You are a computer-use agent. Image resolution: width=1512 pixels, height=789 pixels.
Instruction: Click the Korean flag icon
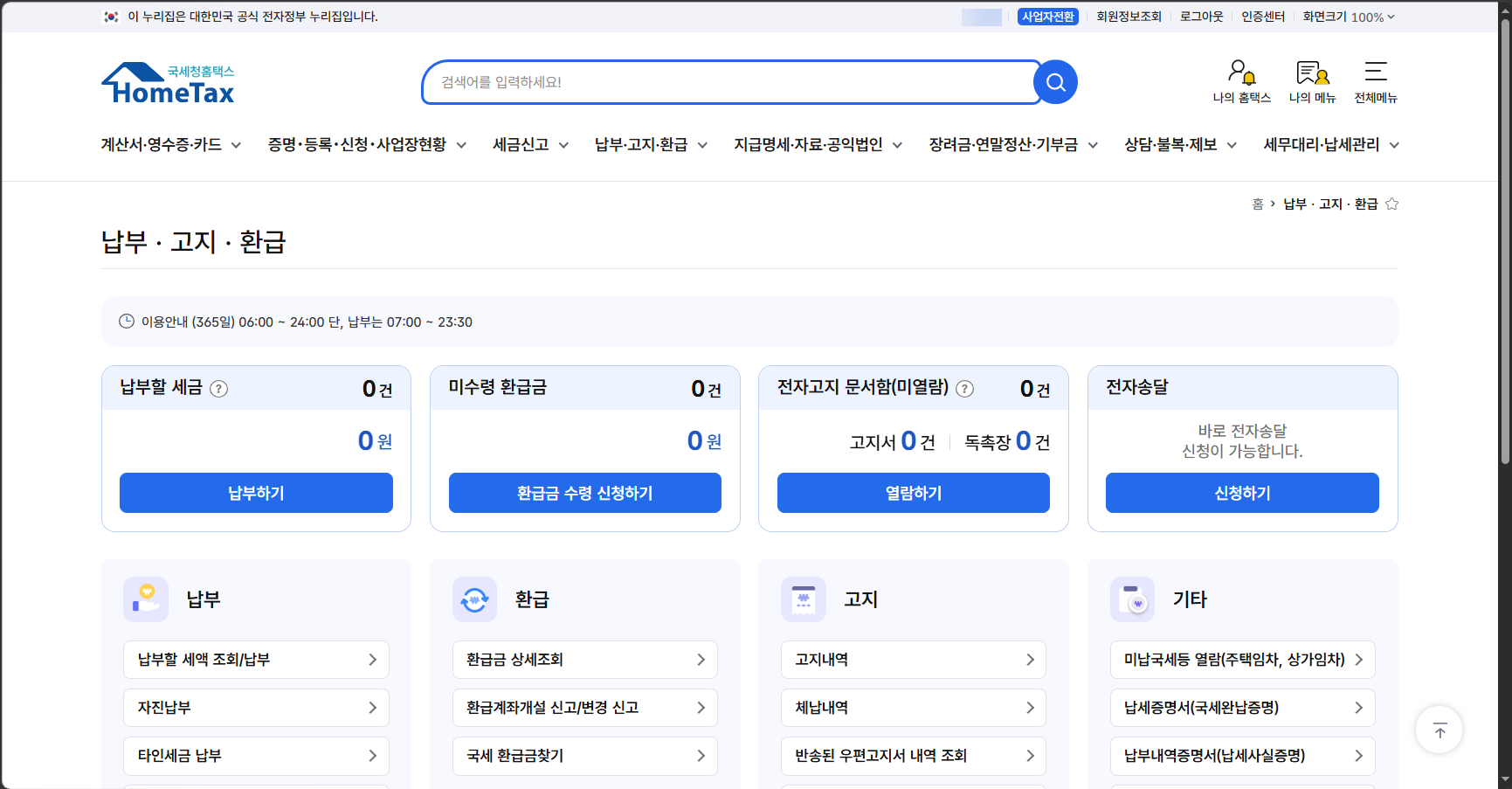coord(111,17)
